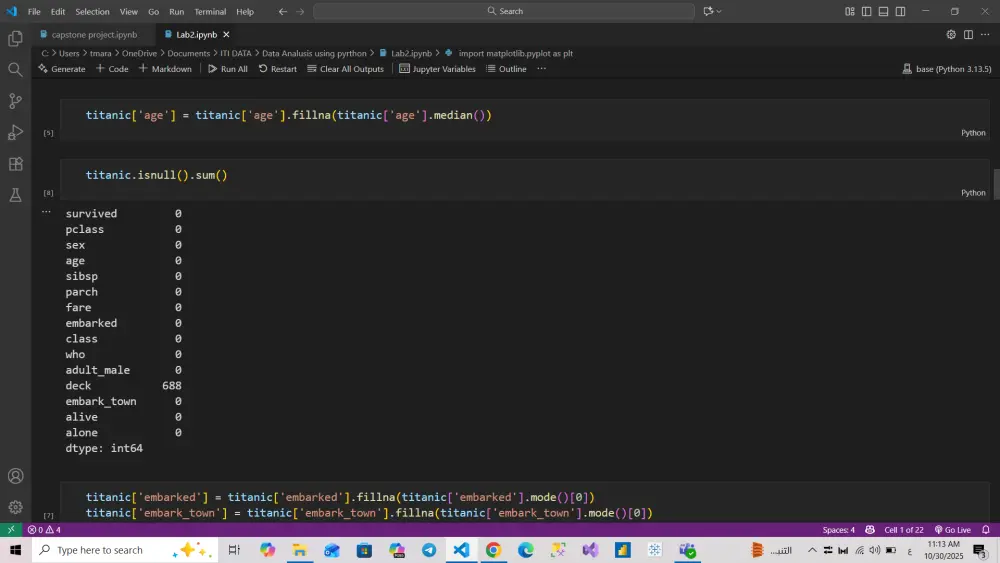Click 'Cell 1 of 22' in status bar
This screenshot has height=563, width=1000.
click(x=904, y=530)
